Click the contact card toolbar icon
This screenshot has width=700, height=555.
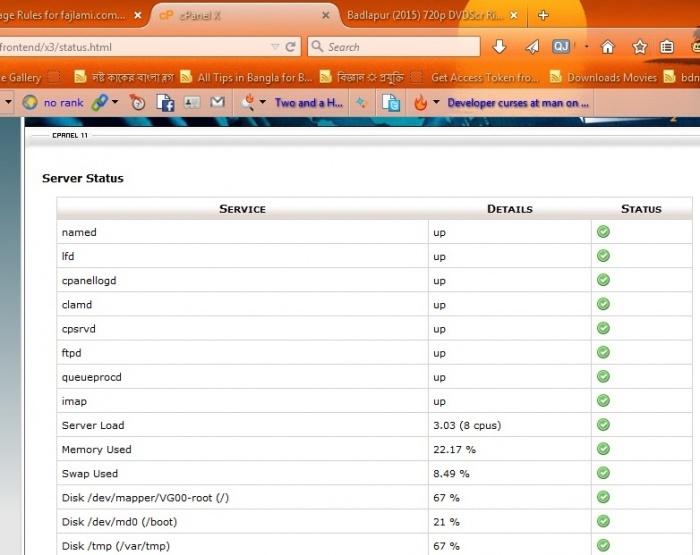pyautogui.click(x=192, y=103)
